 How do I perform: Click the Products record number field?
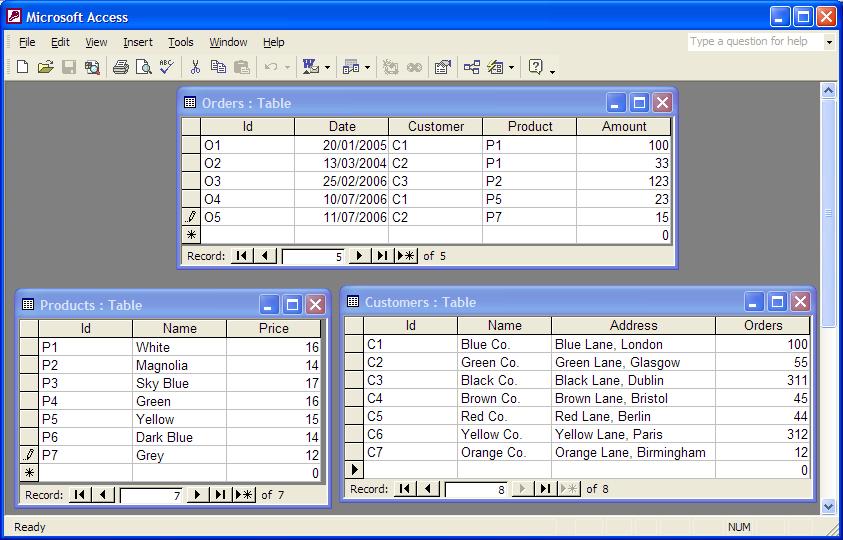[x=152, y=495]
